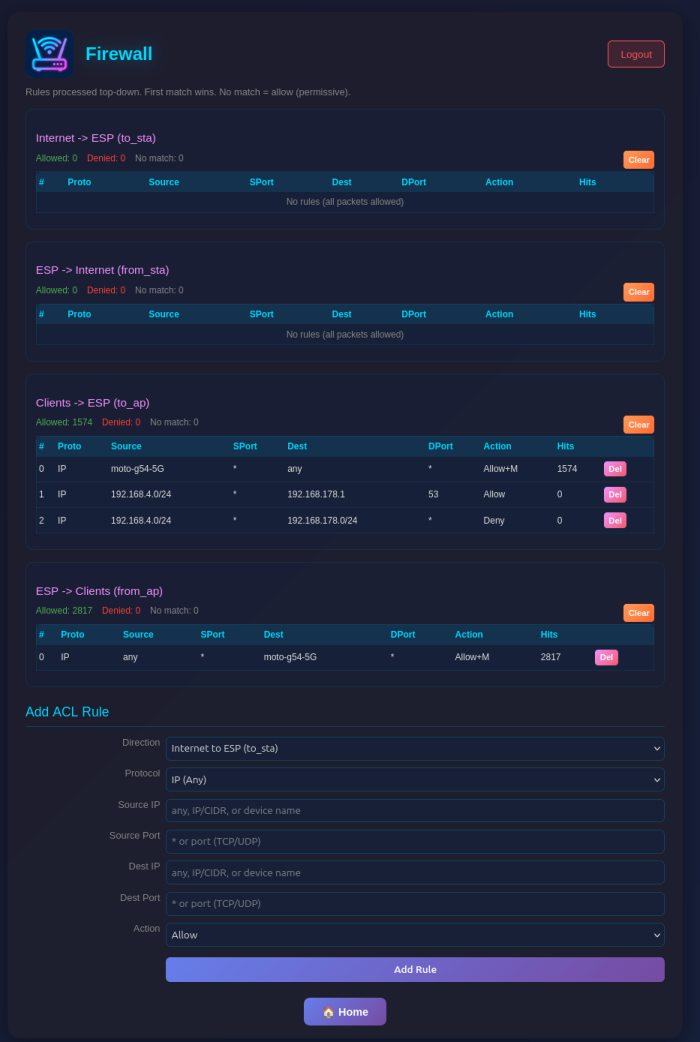The width and height of the screenshot is (700, 1042).
Task: Click 'No rules' message in to_sta table
Action: 345,202
